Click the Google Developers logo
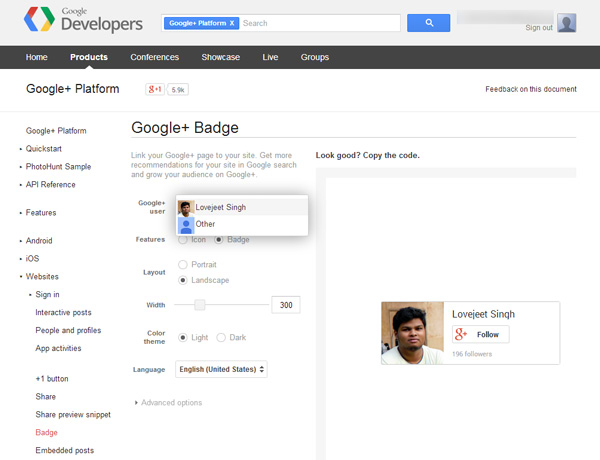 click(x=83, y=19)
